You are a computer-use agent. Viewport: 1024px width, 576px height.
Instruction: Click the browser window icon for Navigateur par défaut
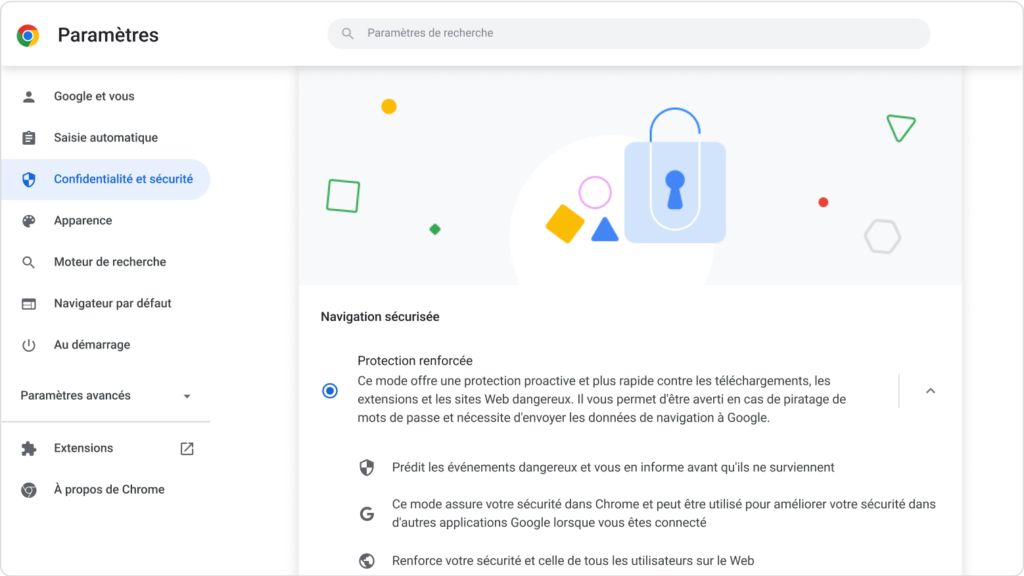29,304
